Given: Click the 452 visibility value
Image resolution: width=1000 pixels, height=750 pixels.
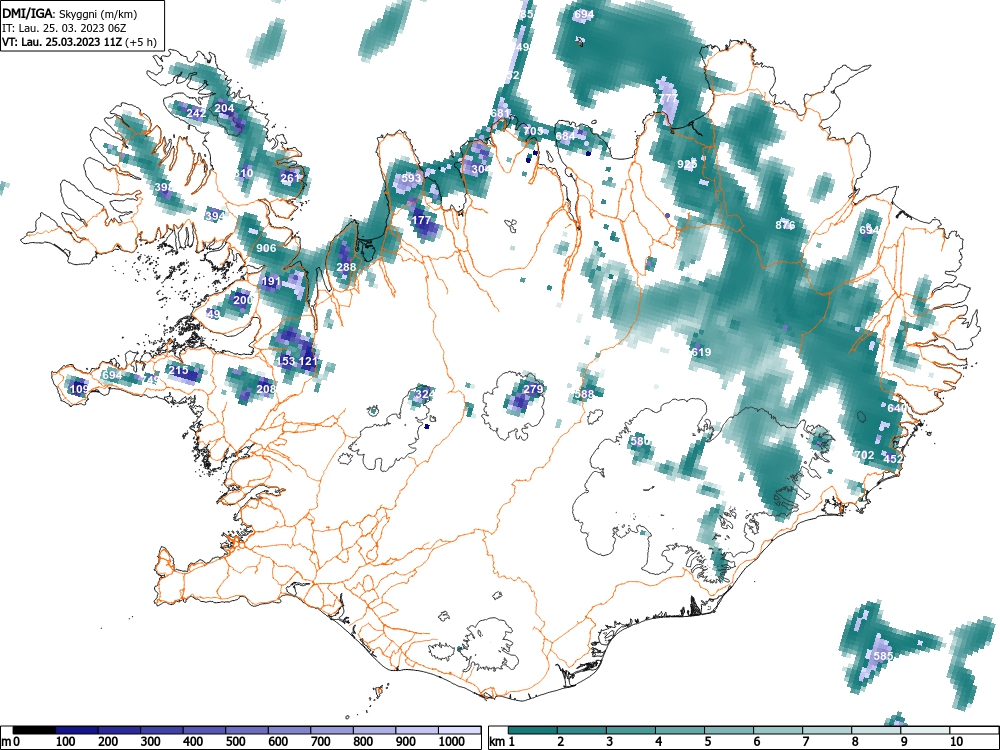Looking at the screenshot, I should pos(893,459).
